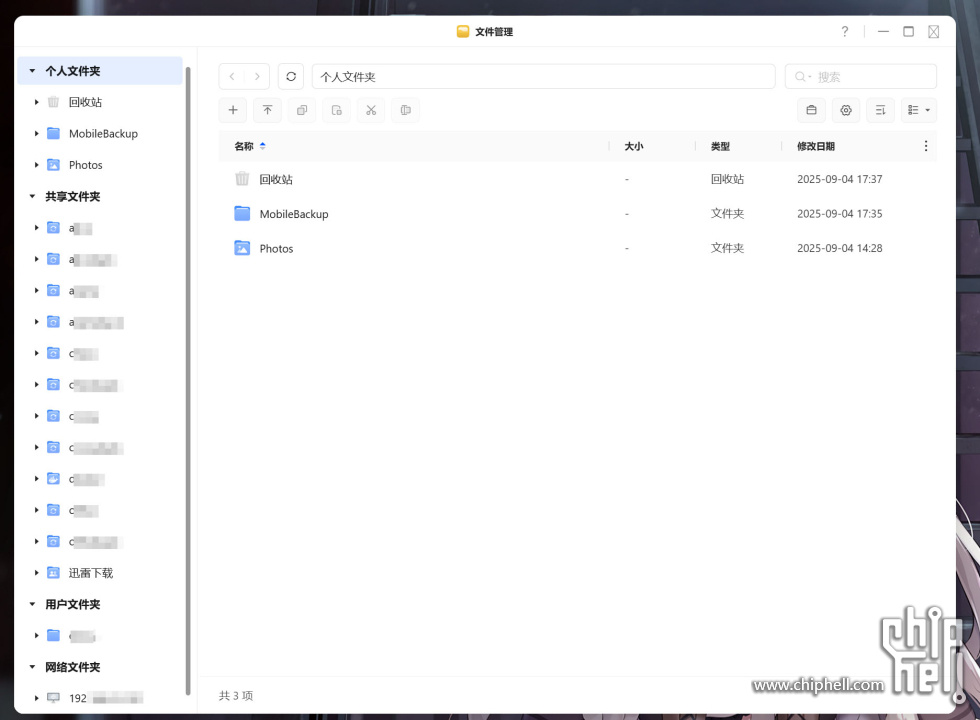Collapse the 网络文件夹 tree section
The width and height of the screenshot is (980, 720).
[x=32, y=667]
